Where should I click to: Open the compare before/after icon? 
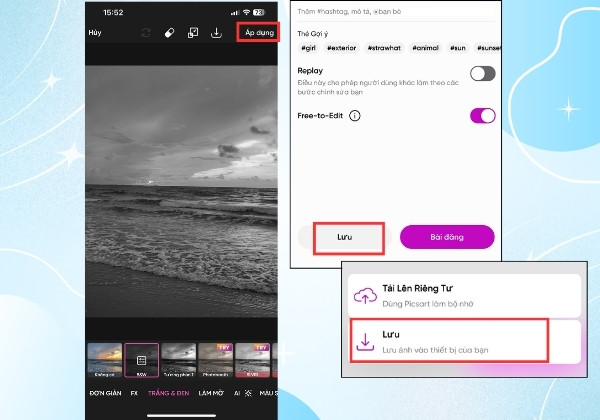(193, 33)
